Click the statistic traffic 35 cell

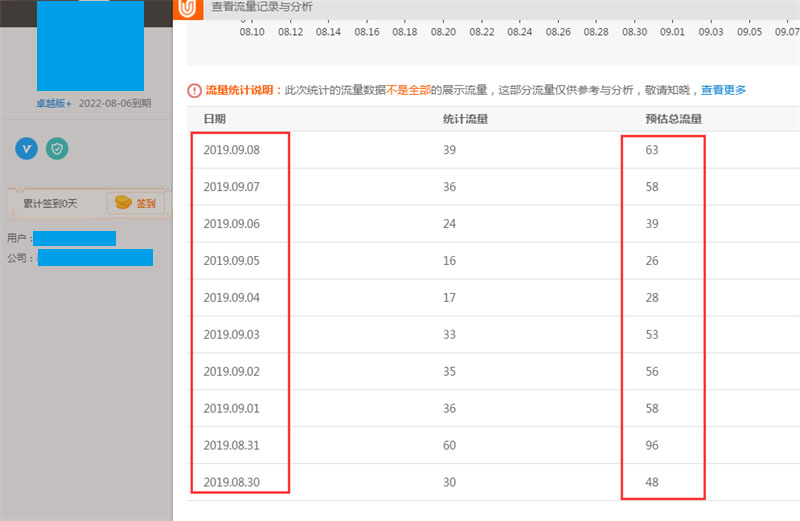(x=449, y=371)
